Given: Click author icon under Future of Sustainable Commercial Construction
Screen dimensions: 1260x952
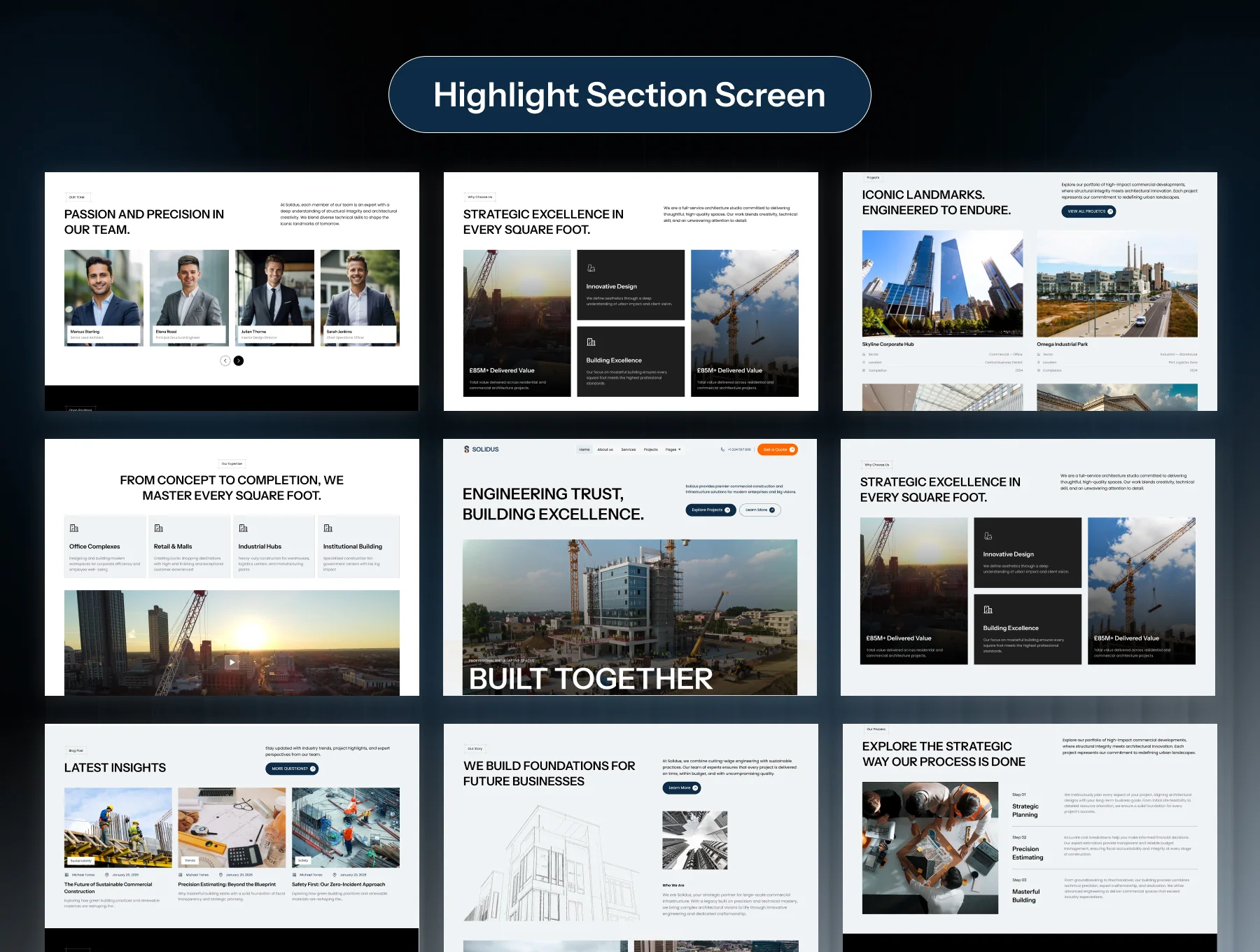Looking at the screenshot, I should coord(66,875).
